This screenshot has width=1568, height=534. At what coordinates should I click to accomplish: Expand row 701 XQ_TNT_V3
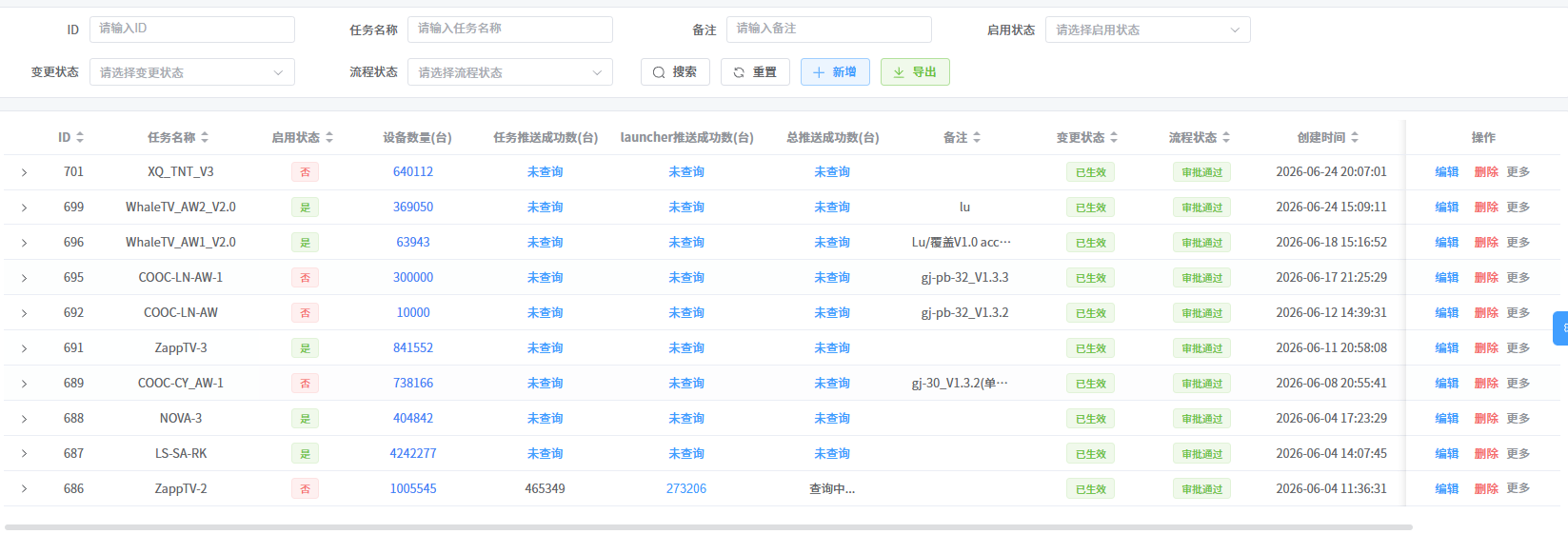pyautogui.click(x=24, y=172)
